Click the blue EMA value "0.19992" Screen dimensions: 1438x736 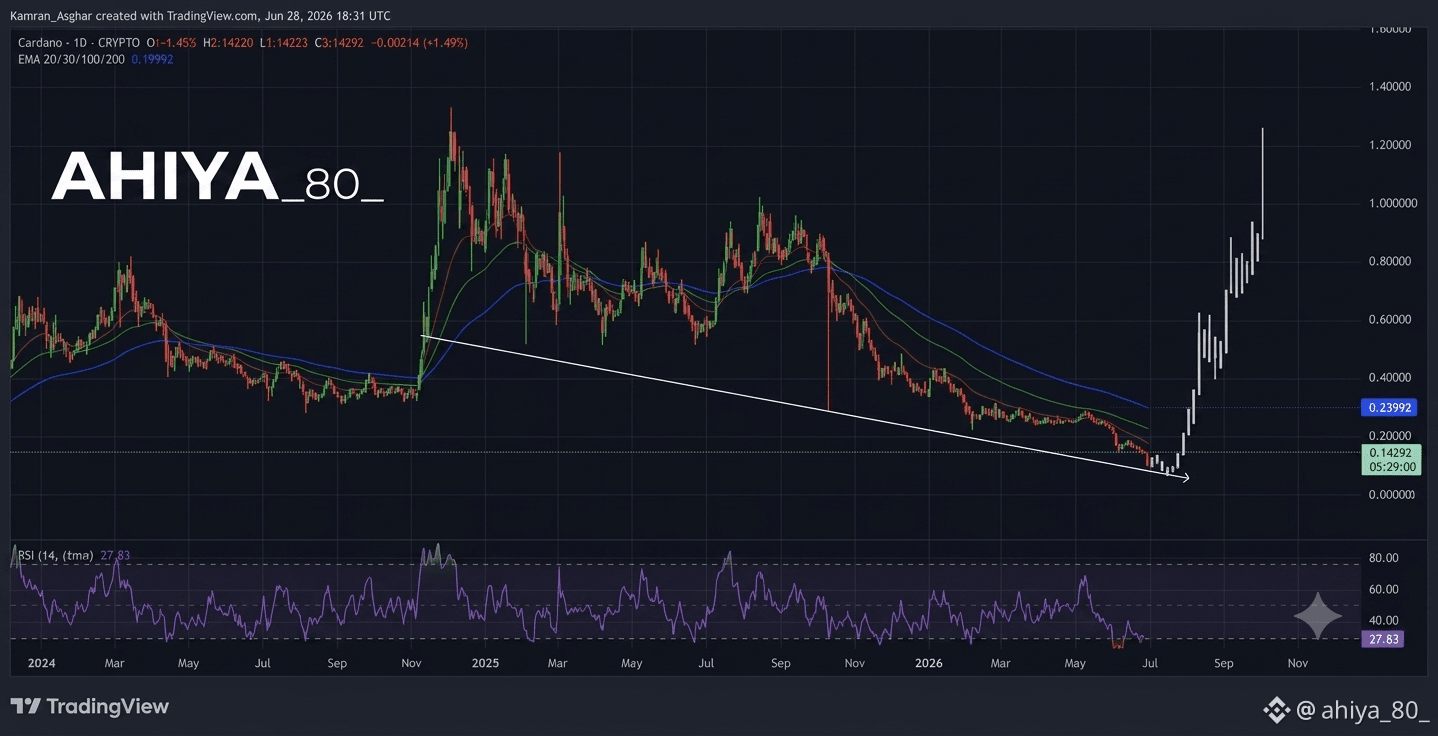[x=152, y=59]
